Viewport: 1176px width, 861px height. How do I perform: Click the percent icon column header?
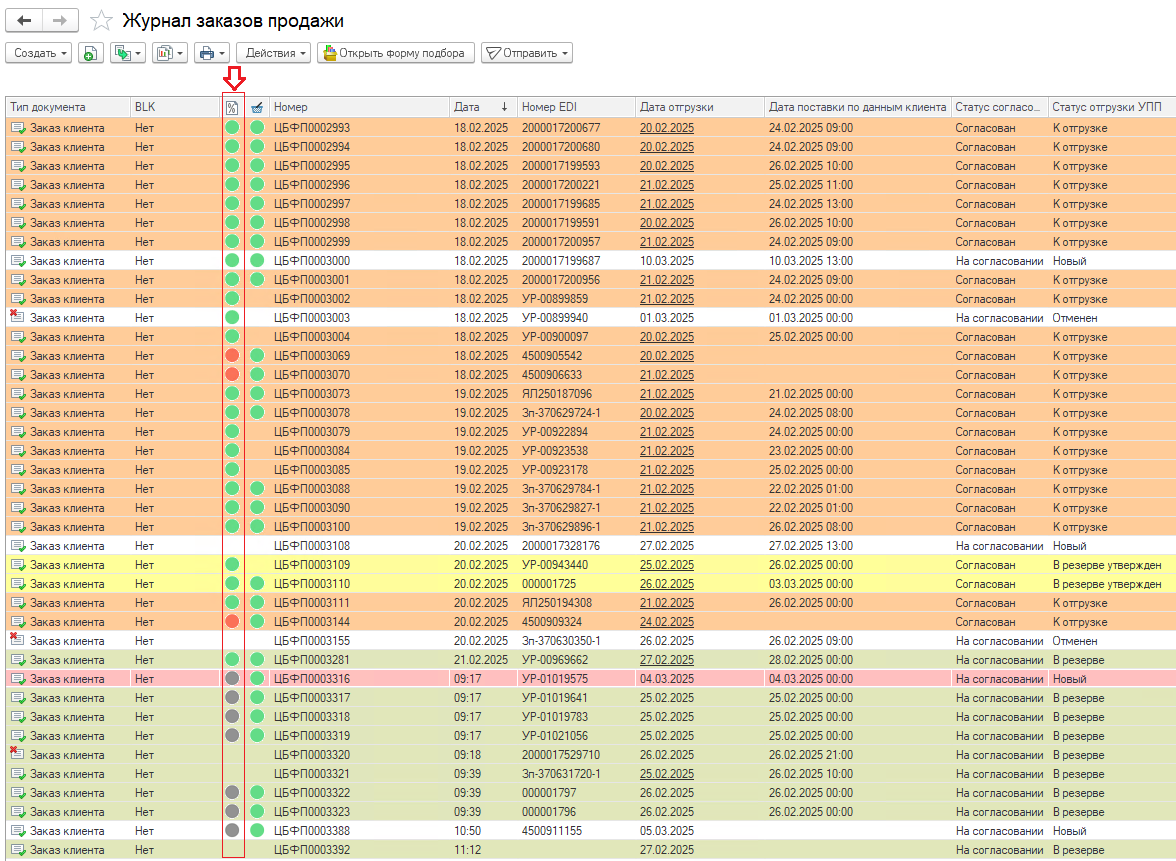[x=232, y=107]
